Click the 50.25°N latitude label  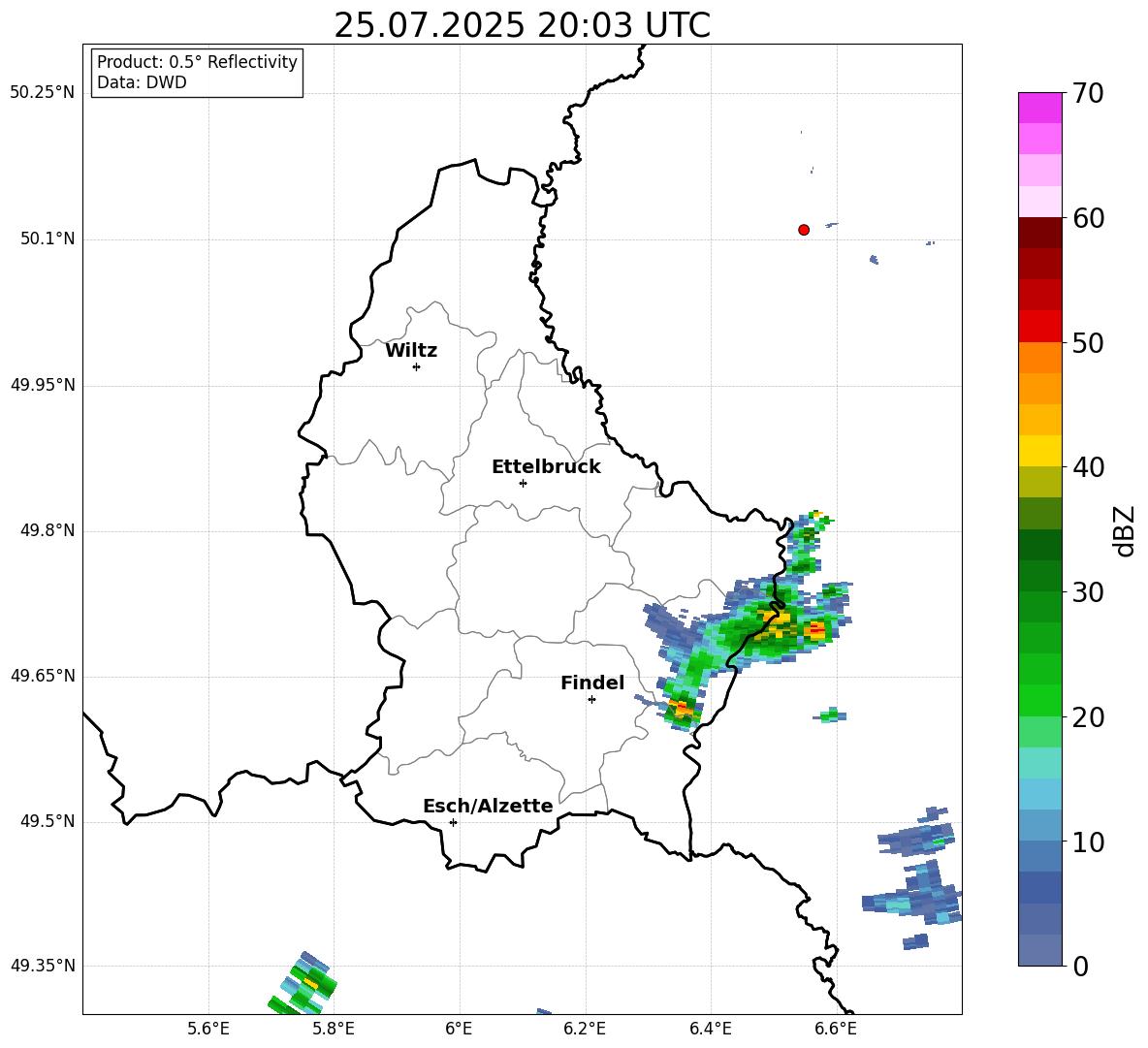click(43, 93)
